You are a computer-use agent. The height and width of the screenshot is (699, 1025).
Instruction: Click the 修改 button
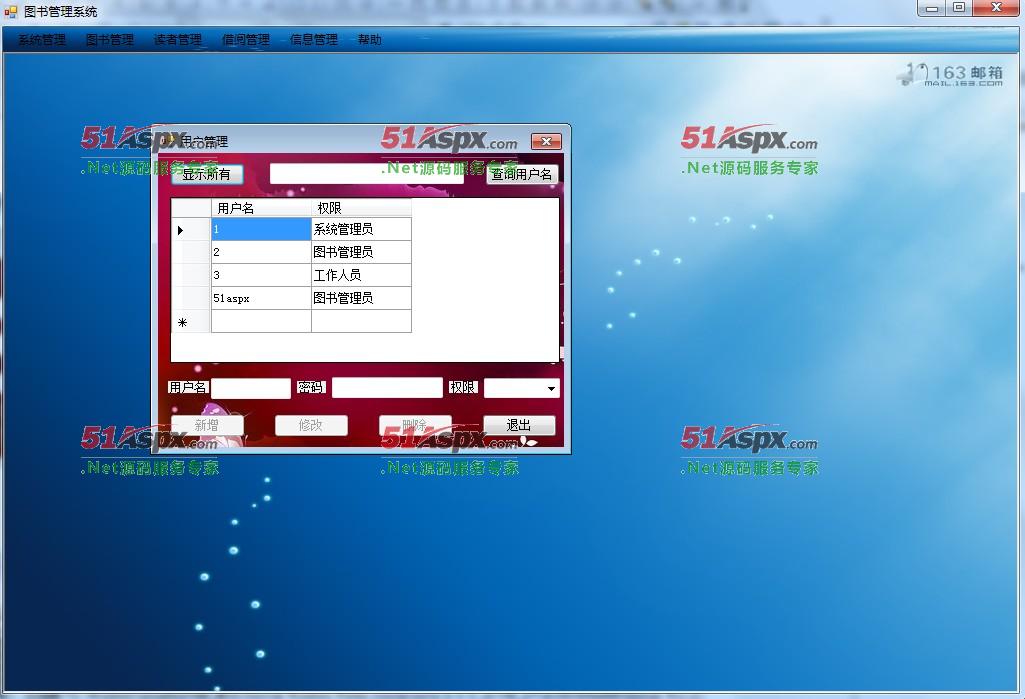click(311, 425)
